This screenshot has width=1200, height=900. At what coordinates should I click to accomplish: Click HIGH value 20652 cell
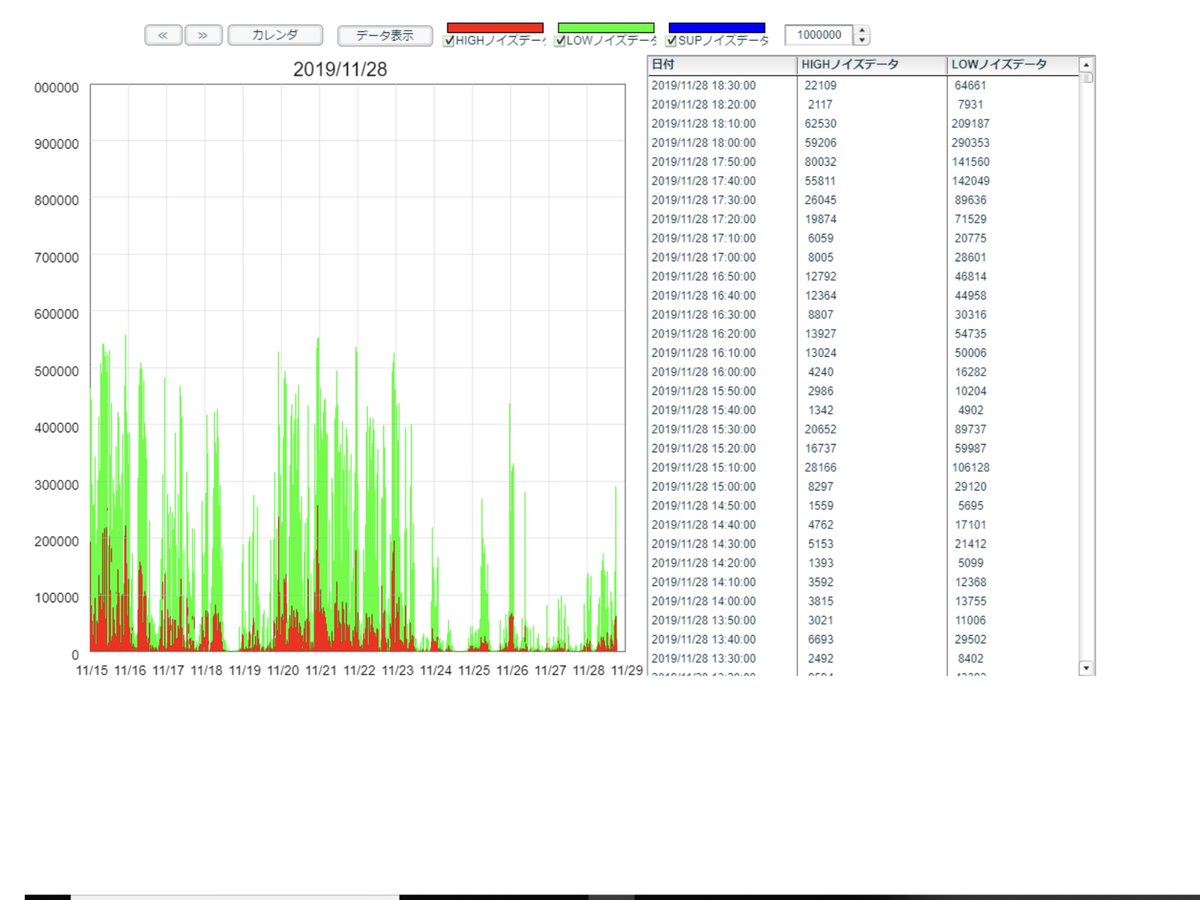coord(872,429)
